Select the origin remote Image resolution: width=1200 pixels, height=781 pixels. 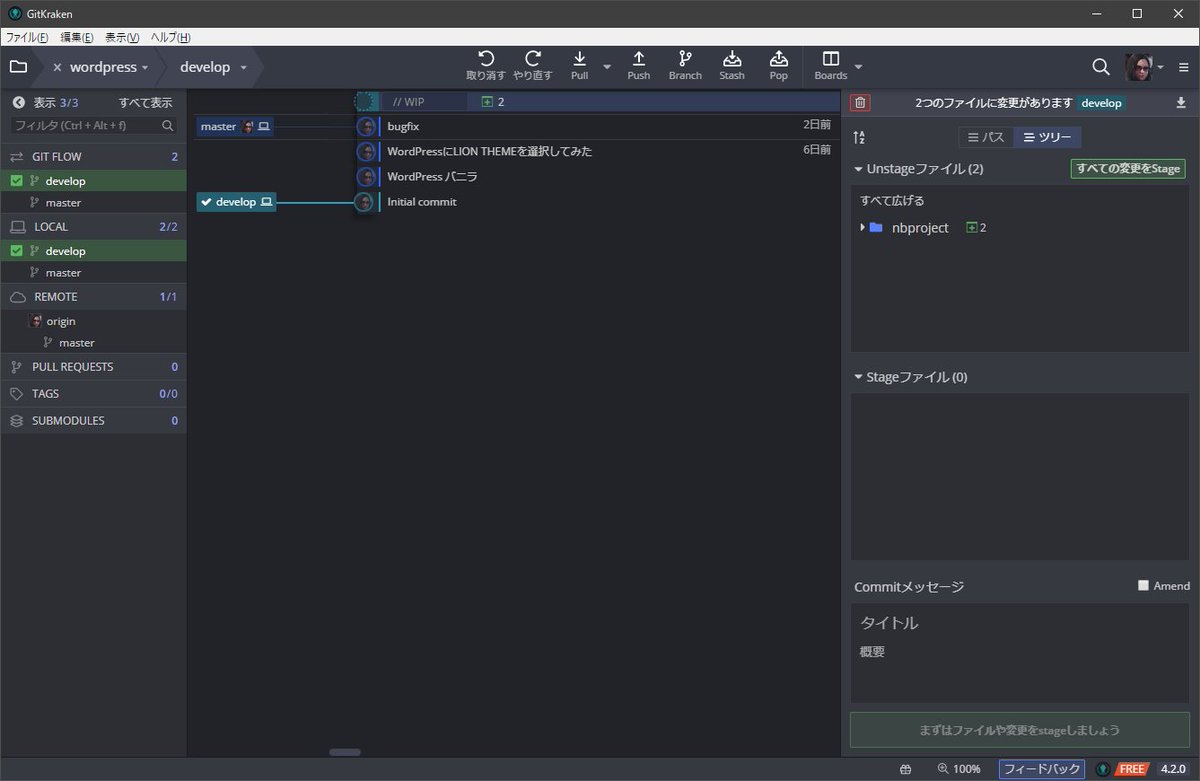60,321
